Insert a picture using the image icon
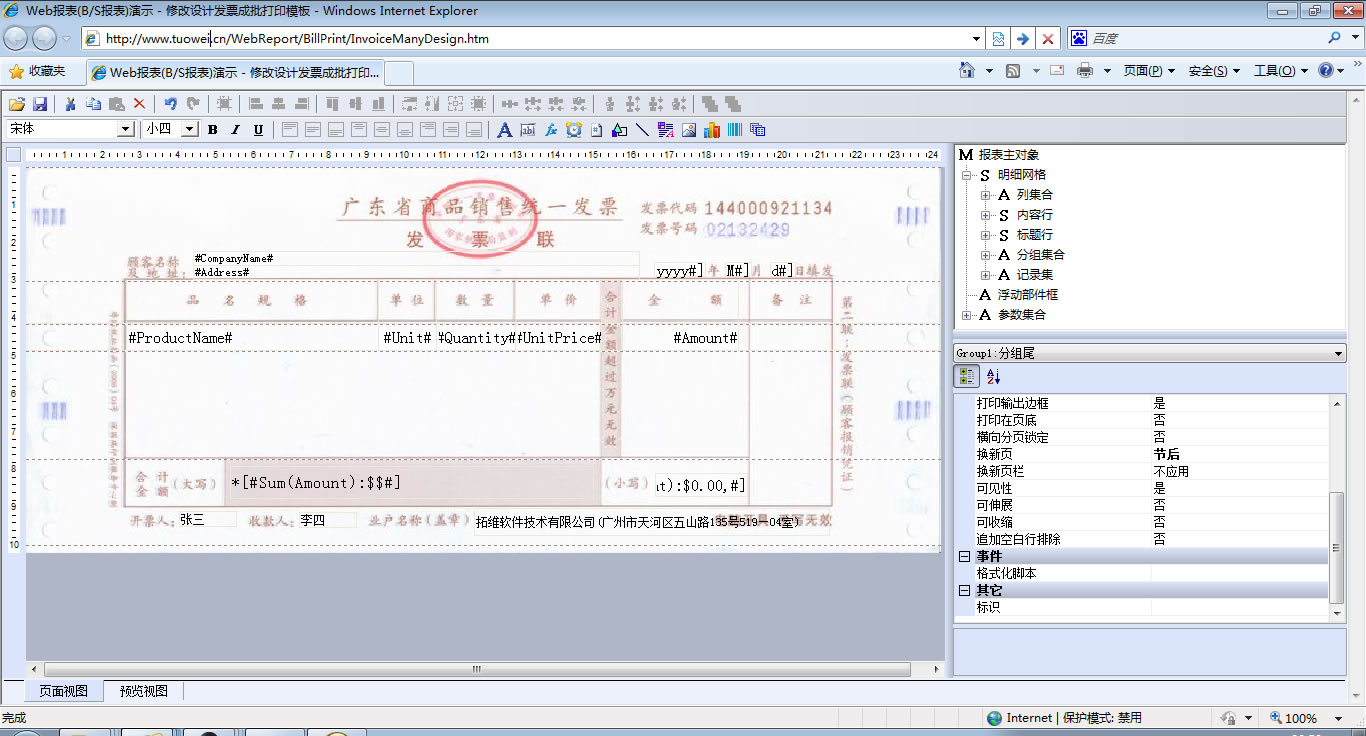This screenshot has height=736, width=1366. (689, 130)
